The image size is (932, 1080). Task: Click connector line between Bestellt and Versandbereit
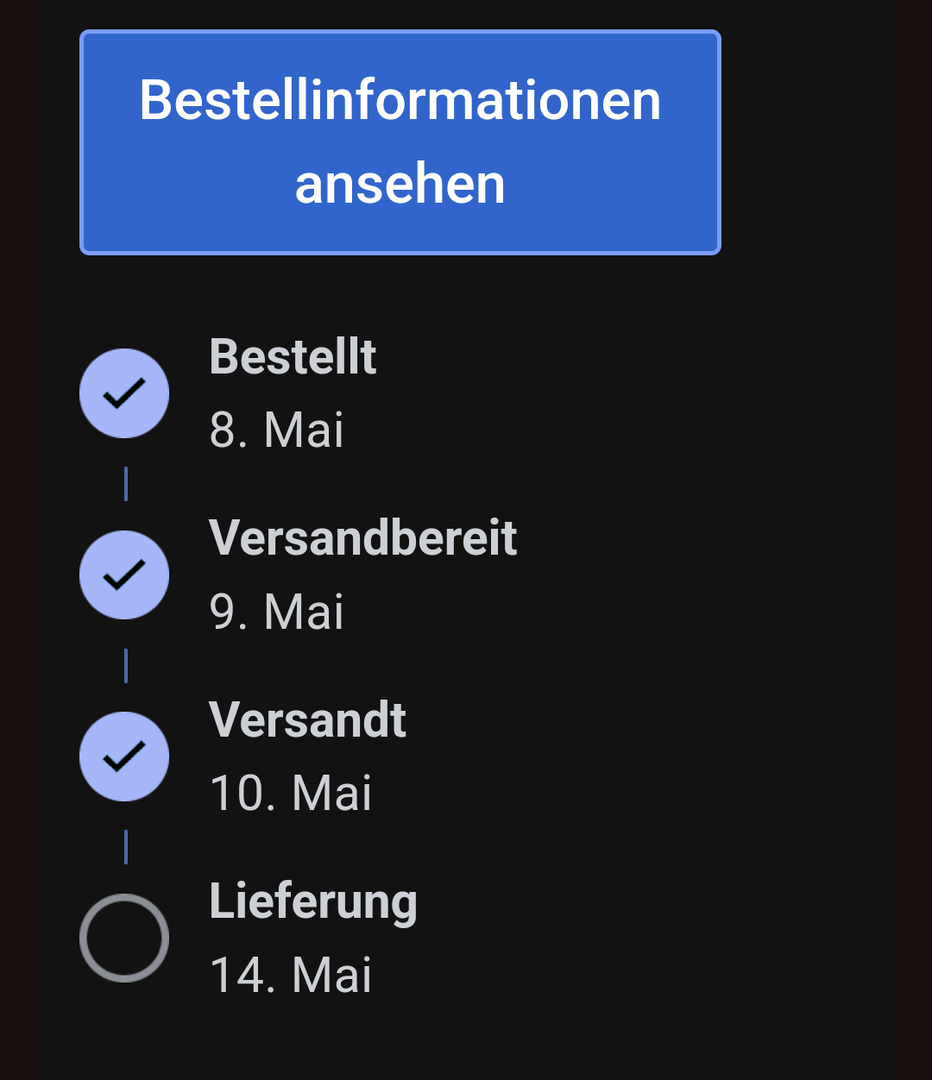coord(125,484)
